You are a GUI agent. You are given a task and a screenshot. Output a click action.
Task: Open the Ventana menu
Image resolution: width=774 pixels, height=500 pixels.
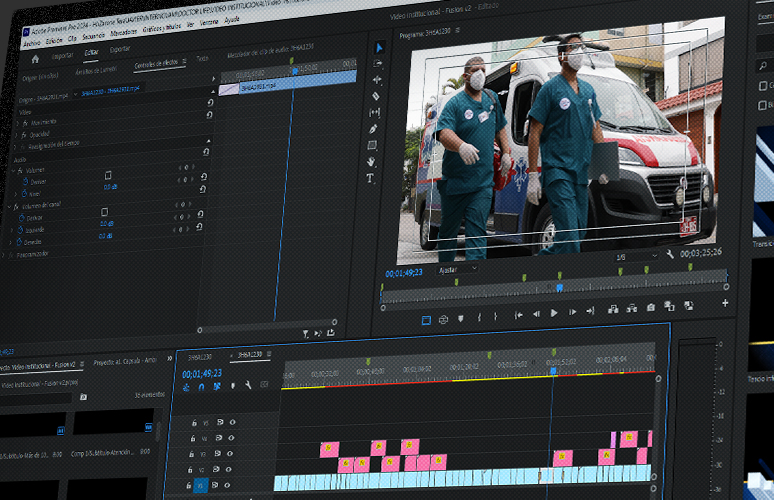209,23
